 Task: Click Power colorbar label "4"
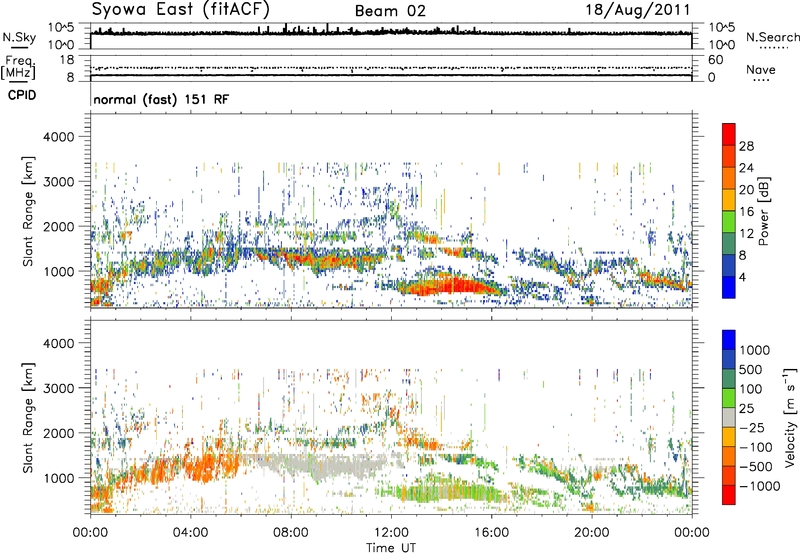742,277
